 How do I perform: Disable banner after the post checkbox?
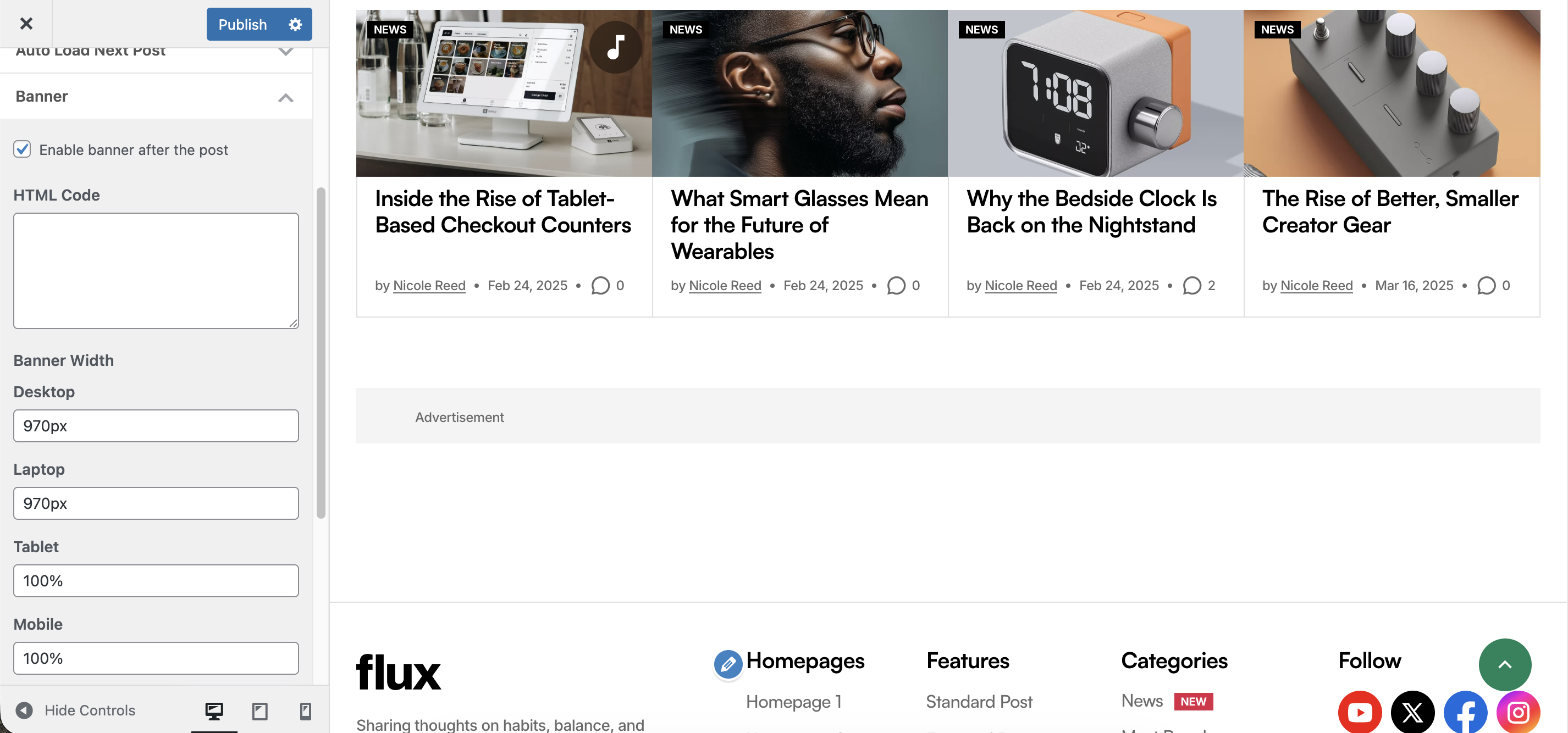pyautogui.click(x=23, y=149)
